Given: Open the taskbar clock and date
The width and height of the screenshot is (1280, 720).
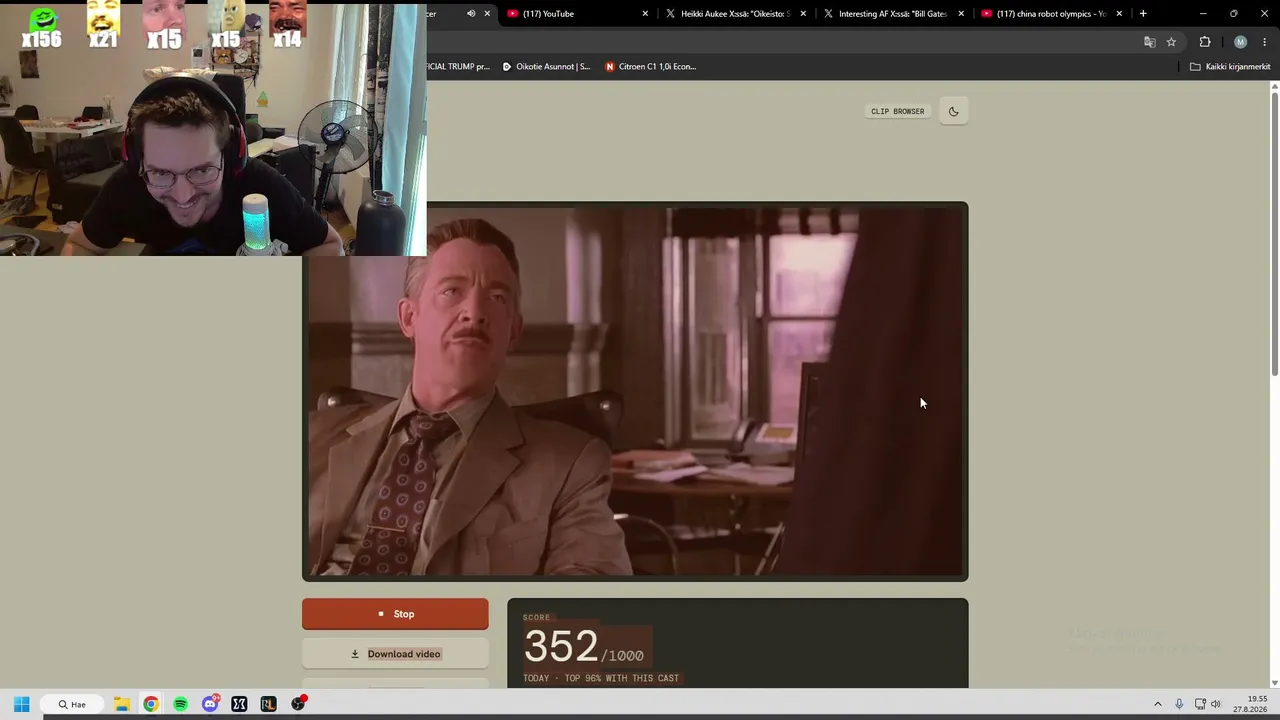Looking at the screenshot, I should coord(1251,704).
